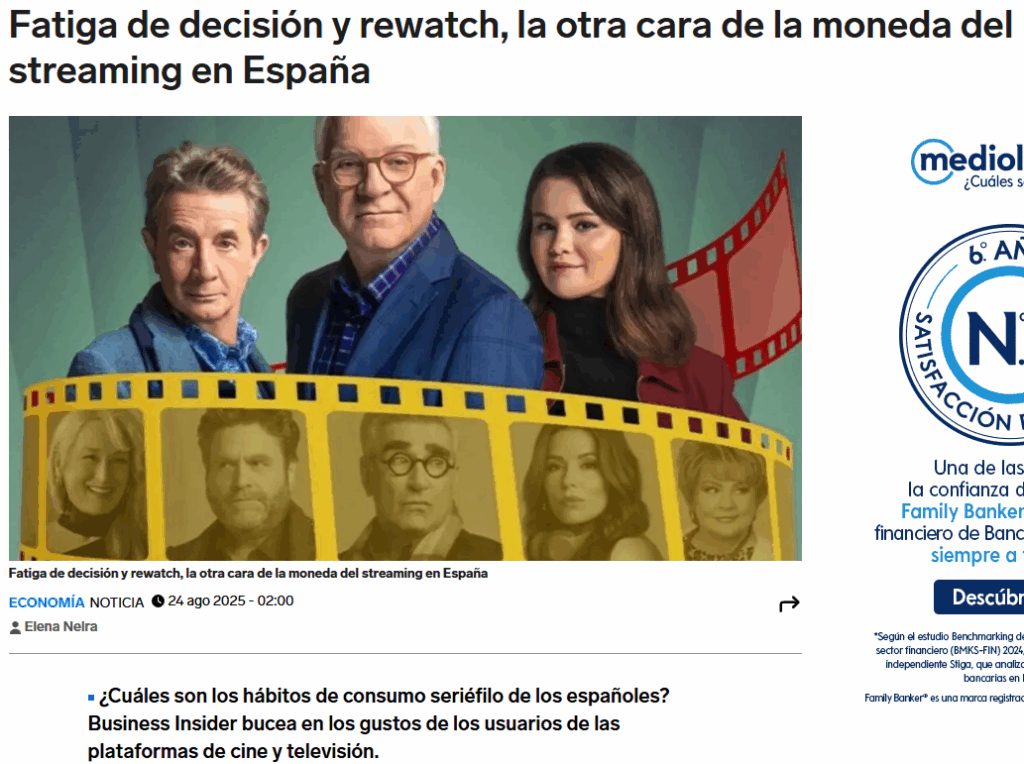The width and height of the screenshot is (1024, 764).
Task: Open the main article hero image
Action: click(405, 338)
